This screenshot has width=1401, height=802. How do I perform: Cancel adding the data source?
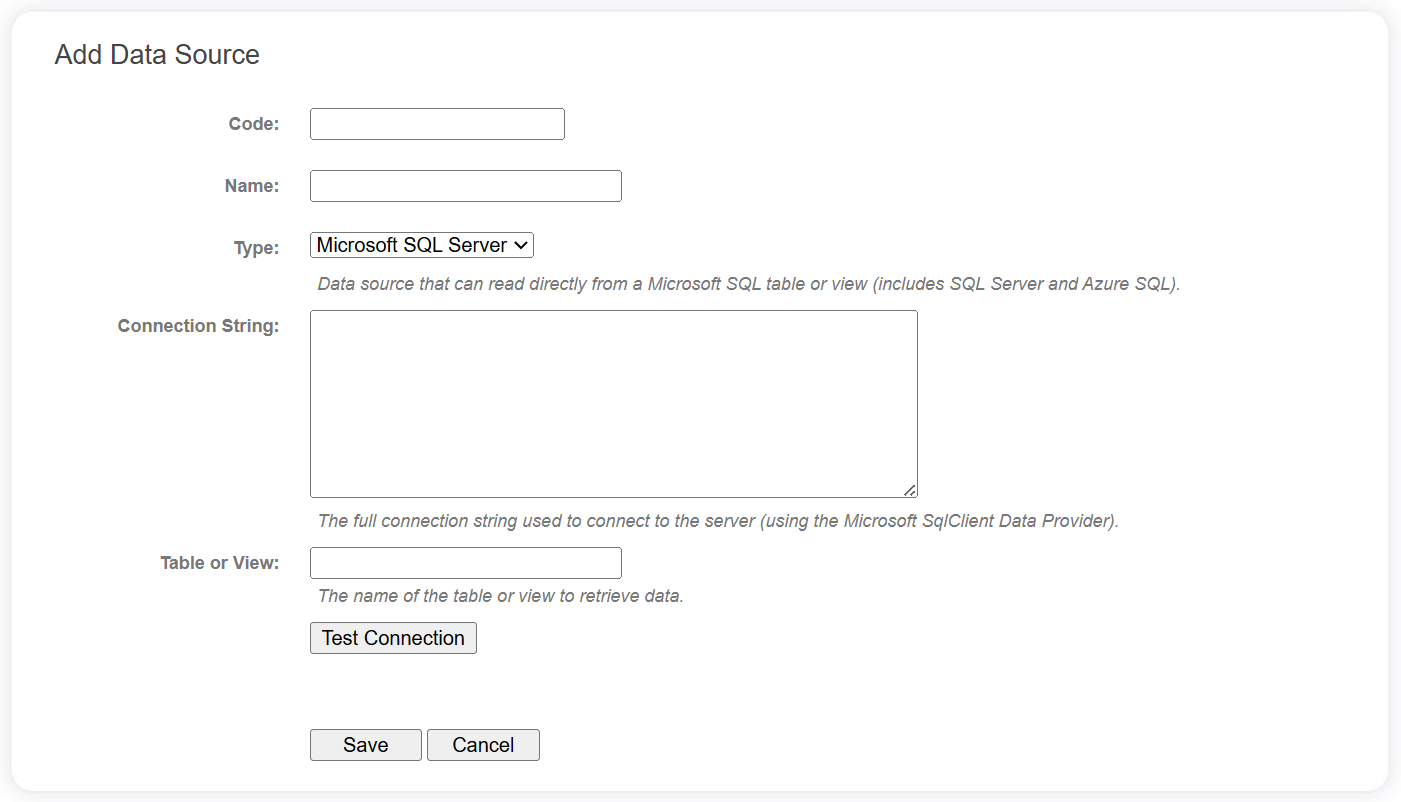click(x=483, y=744)
